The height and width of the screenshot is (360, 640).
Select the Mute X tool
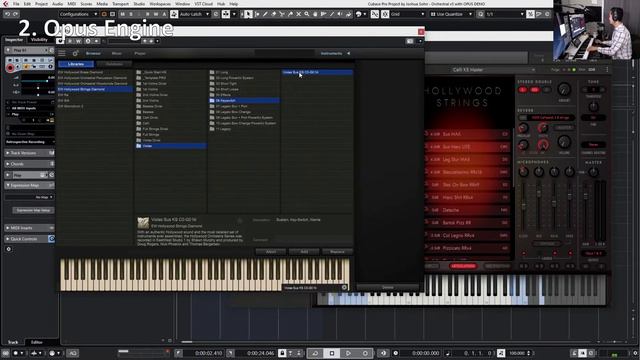click(x=298, y=14)
